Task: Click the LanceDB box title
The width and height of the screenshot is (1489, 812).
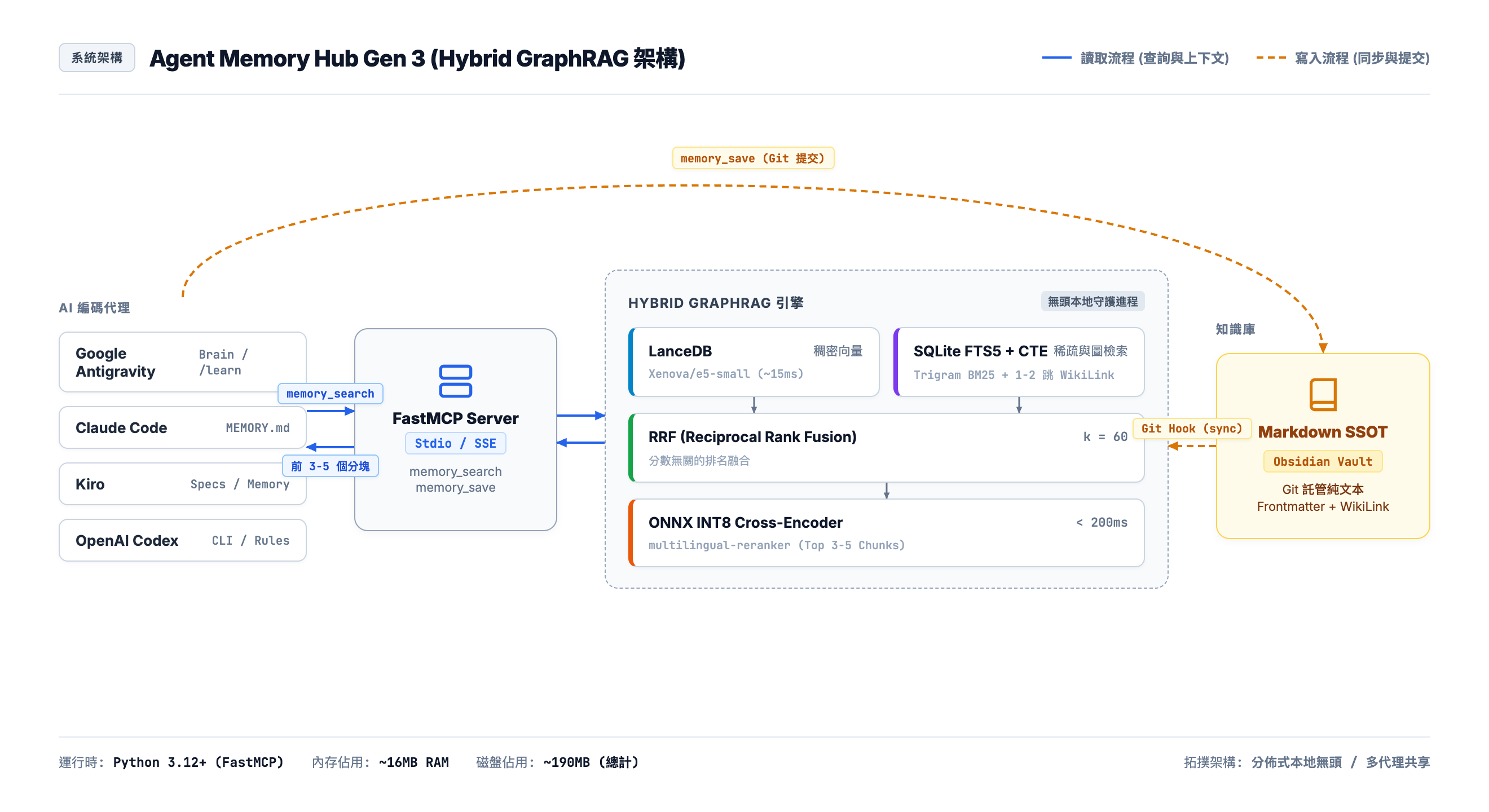Action: [680, 351]
